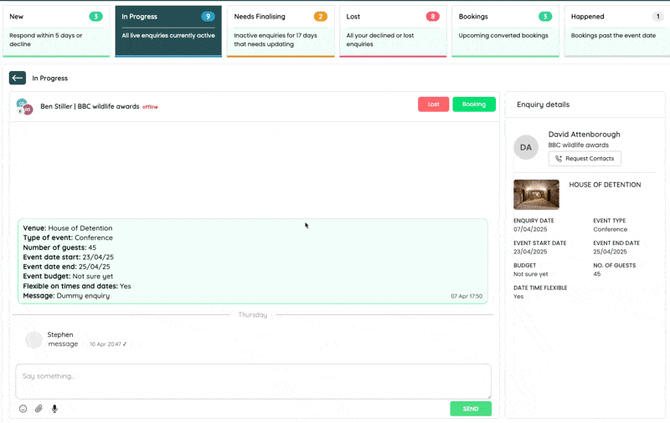Viewport: 670px width, 423px height.
Task: Click the Request Contacts button
Action: (x=584, y=159)
